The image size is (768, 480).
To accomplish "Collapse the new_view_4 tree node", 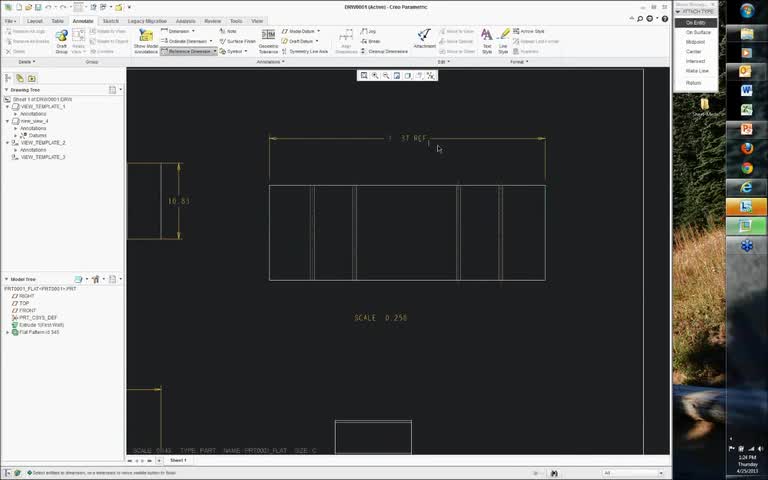I will (x=7, y=121).
